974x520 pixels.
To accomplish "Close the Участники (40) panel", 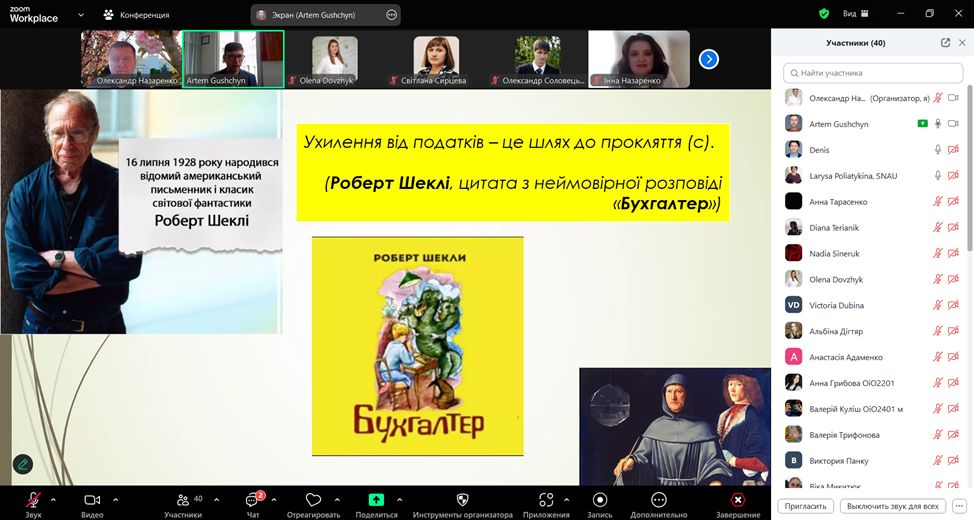I will 962,43.
